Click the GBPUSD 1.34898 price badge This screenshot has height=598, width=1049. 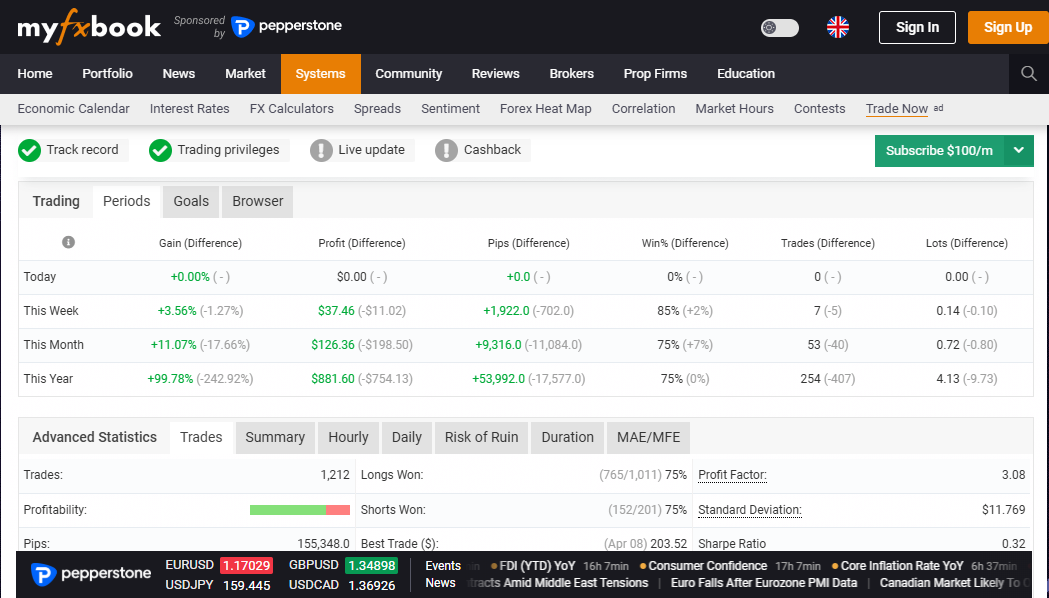pyautogui.click(x=371, y=565)
